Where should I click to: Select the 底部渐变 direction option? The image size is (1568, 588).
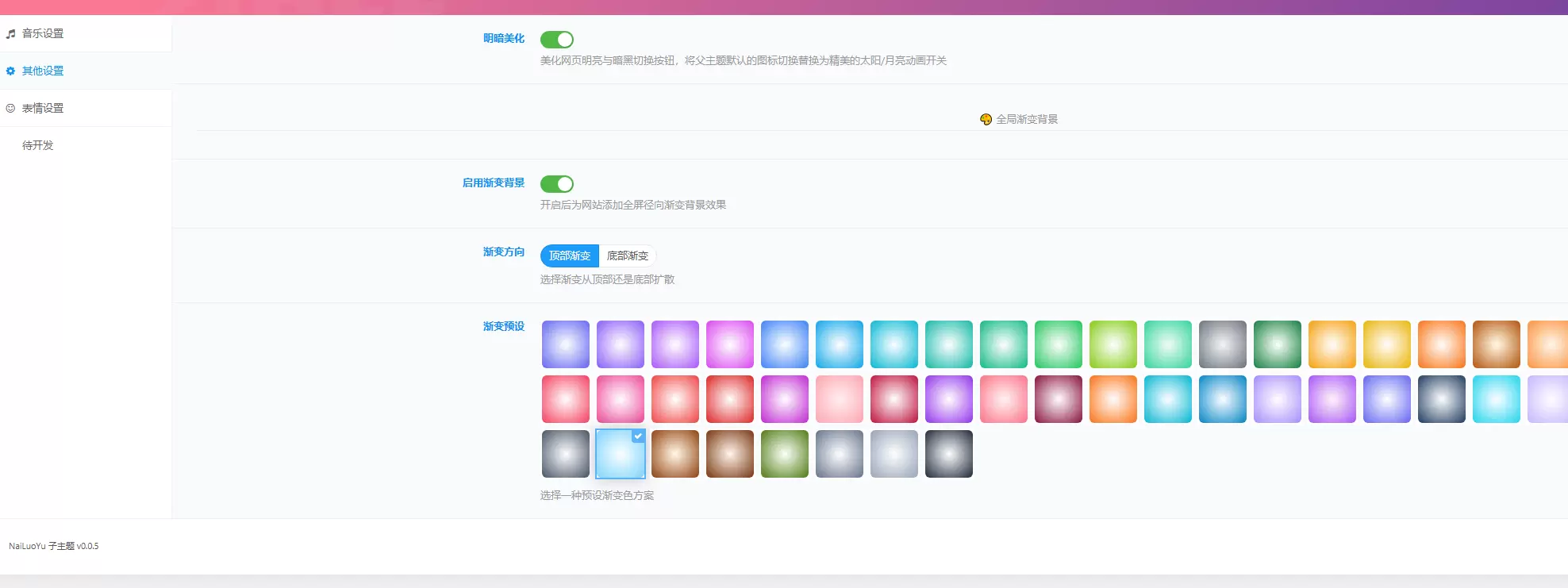(x=628, y=256)
